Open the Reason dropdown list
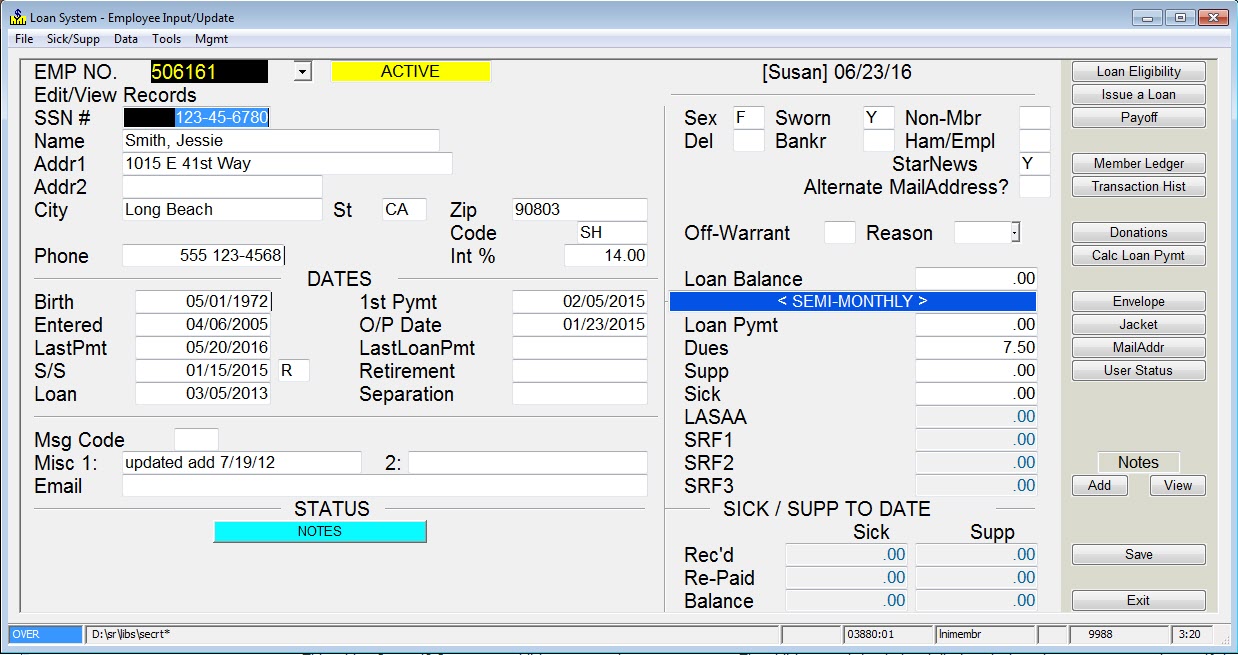This screenshot has height=655, width=1238. (x=1015, y=233)
